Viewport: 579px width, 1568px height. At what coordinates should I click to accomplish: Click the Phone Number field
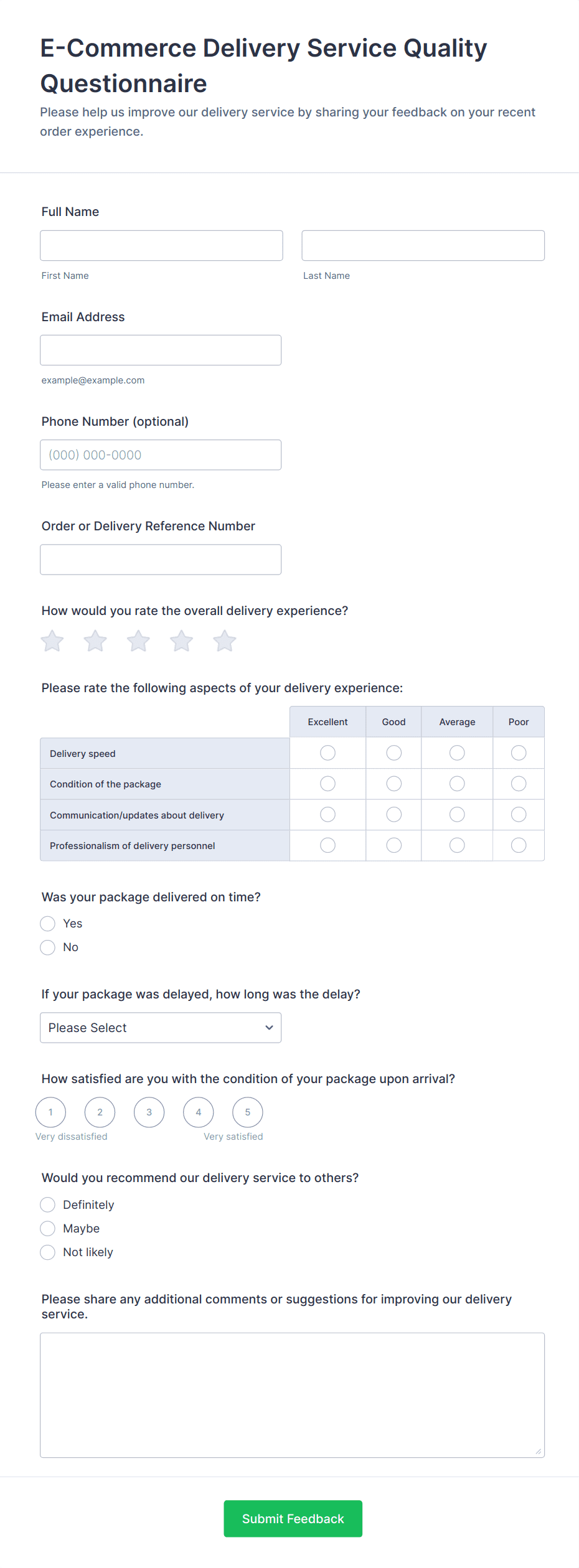pos(161,455)
